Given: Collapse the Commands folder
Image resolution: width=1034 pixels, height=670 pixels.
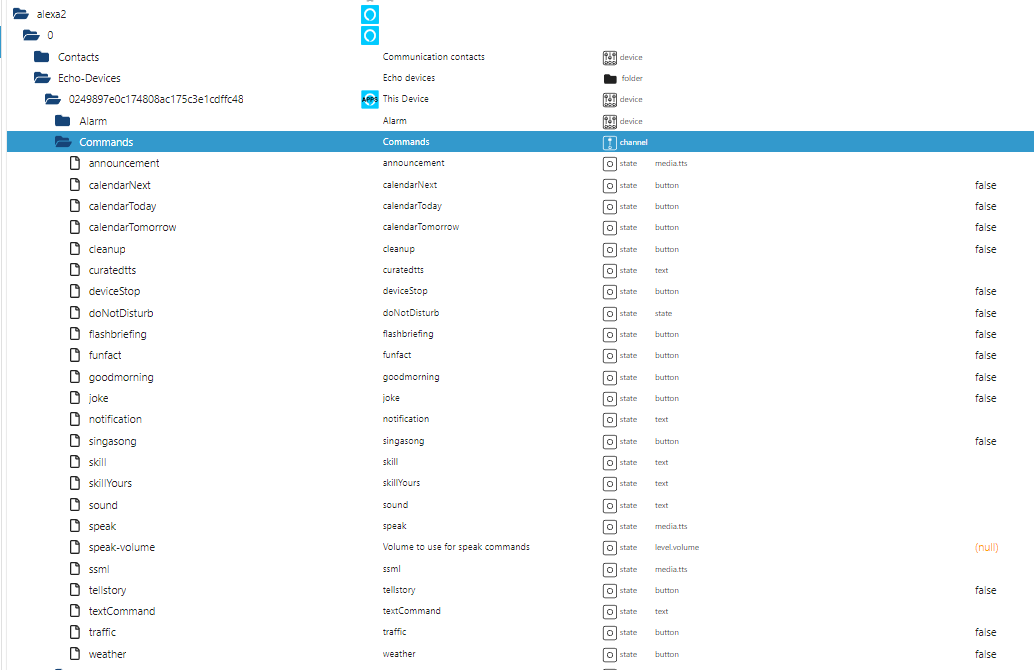Looking at the screenshot, I should [63, 142].
